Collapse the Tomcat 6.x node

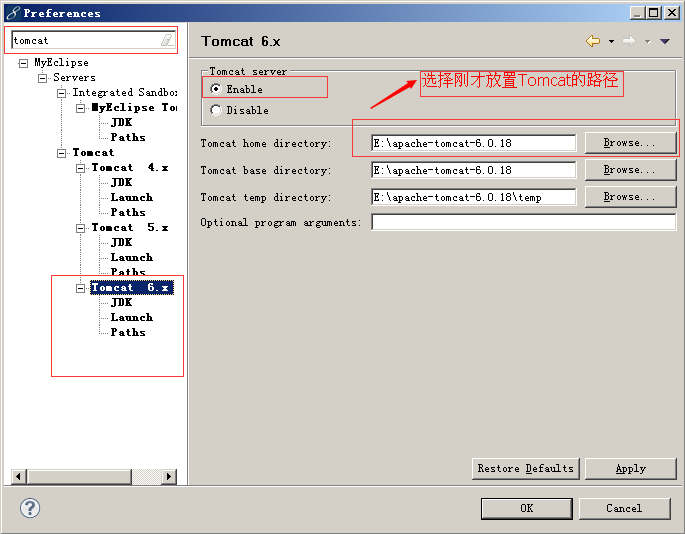tap(81, 288)
